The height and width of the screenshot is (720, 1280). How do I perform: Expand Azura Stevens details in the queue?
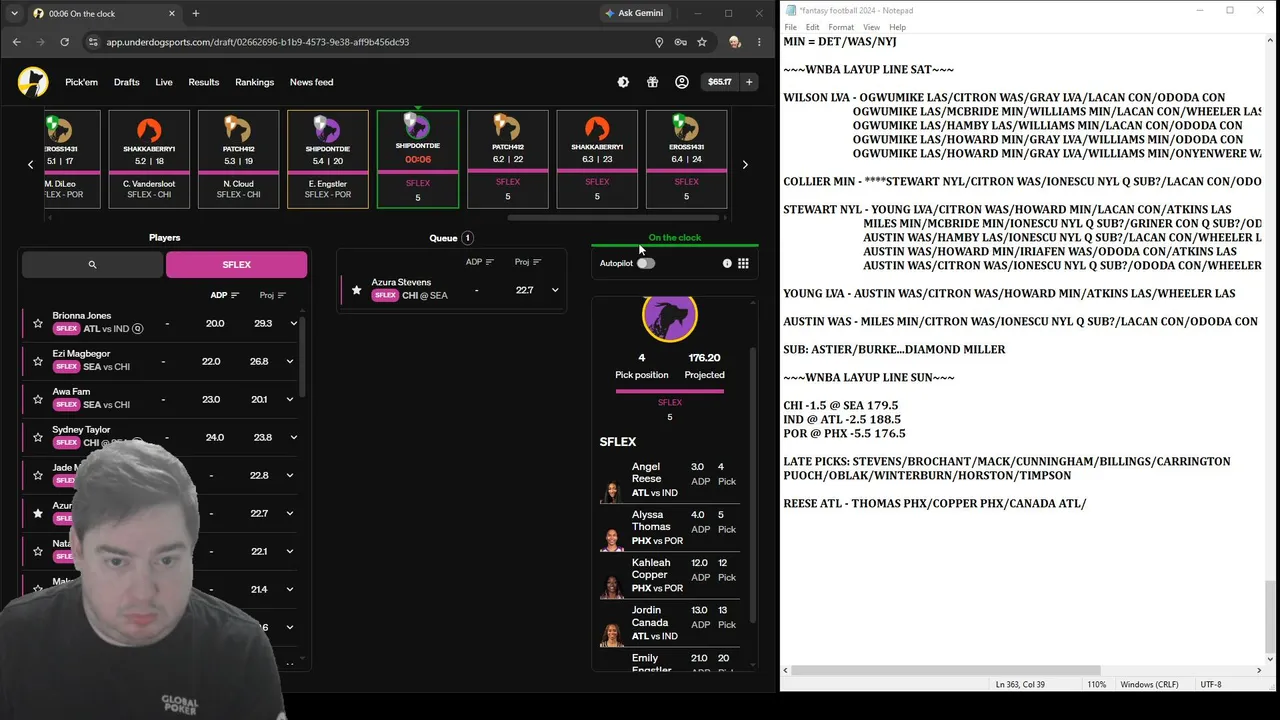pyautogui.click(x=555, y=290)
